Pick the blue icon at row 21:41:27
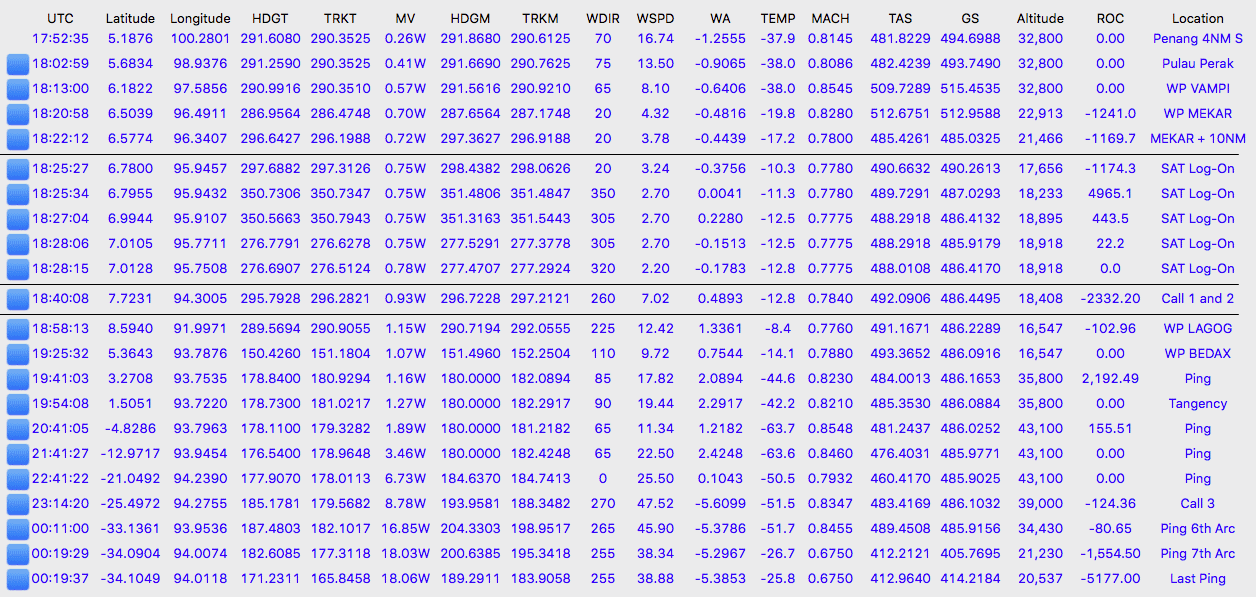This screenshot has width=1256, height=597. [18, 455]
